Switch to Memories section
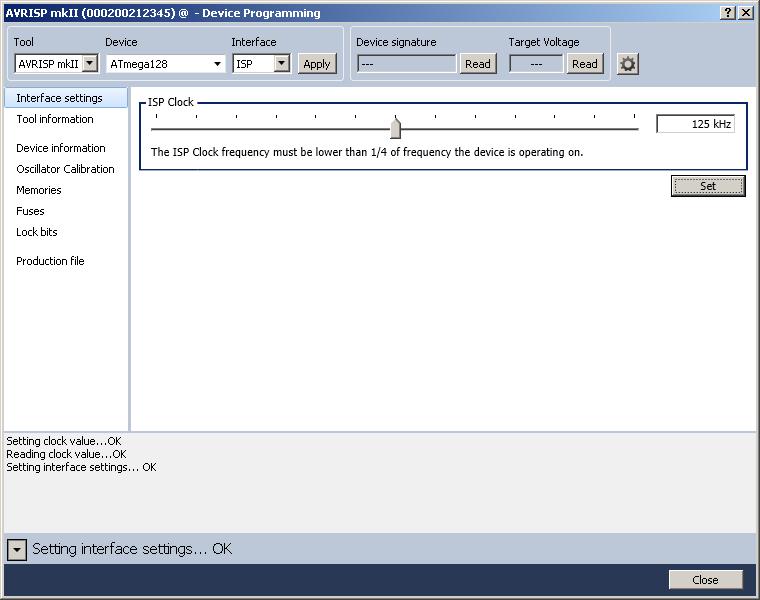This screenshot has height=600, width=760. (39, 190)
